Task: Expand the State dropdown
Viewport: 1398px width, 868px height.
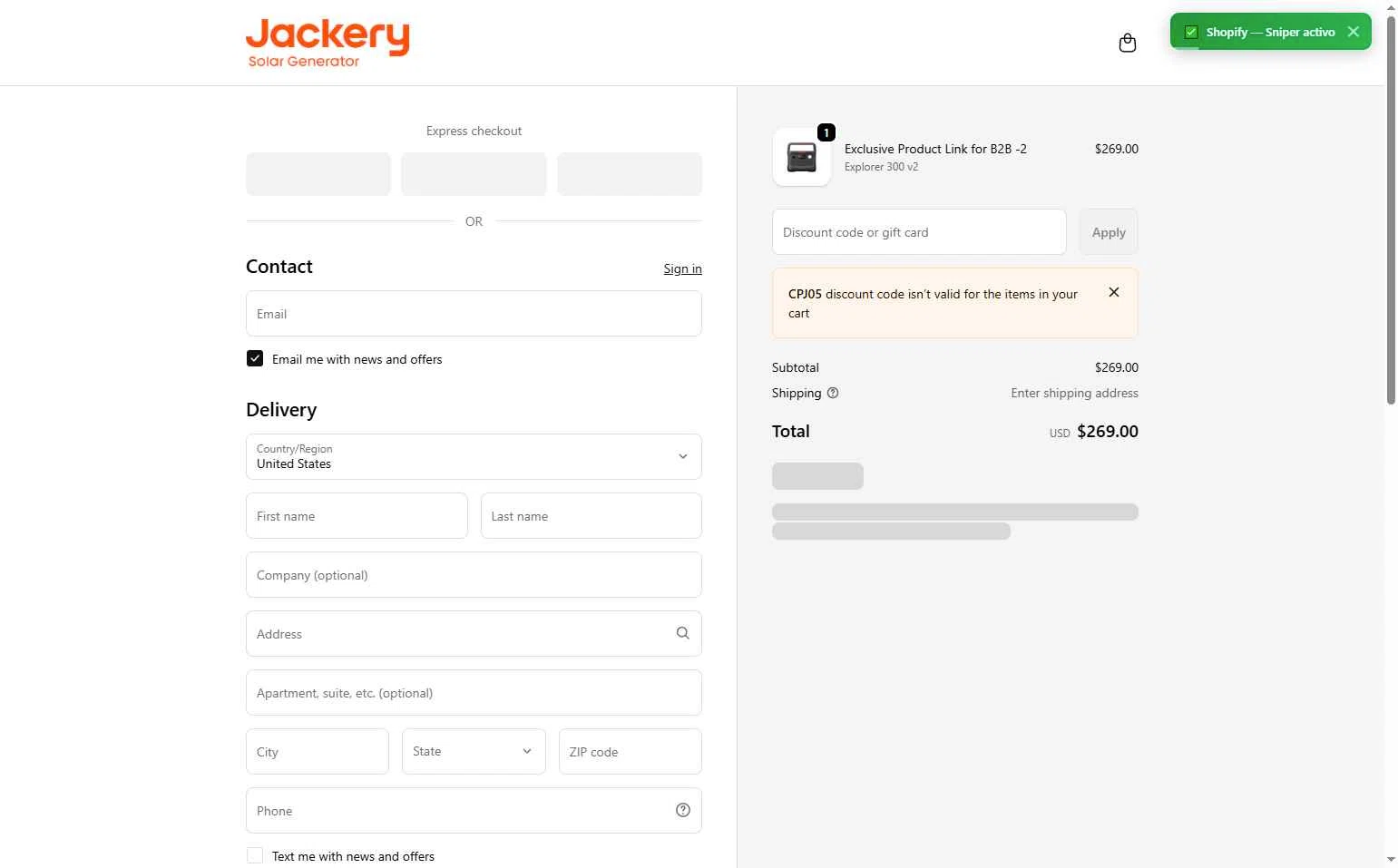Action: click(474, 751)
